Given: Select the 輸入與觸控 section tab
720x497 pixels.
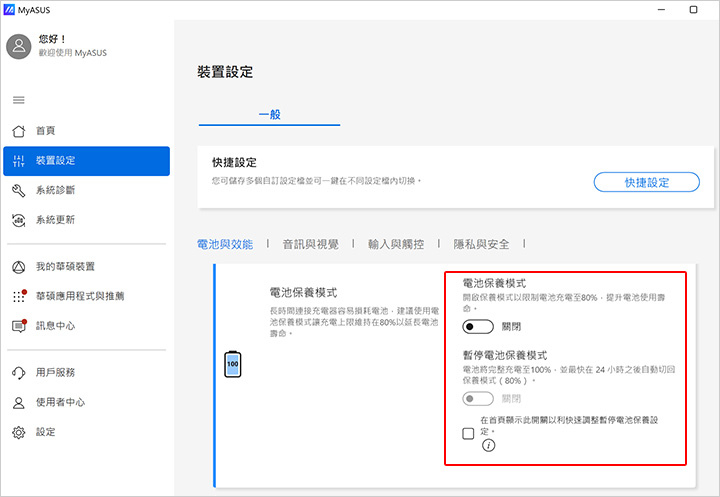Looking at the screenshot, I should pos(396,244).
